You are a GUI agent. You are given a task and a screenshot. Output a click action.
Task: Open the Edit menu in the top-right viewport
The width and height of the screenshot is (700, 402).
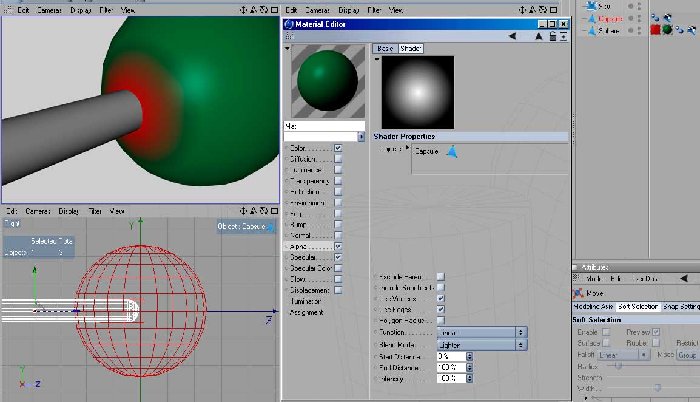point(291,10)
